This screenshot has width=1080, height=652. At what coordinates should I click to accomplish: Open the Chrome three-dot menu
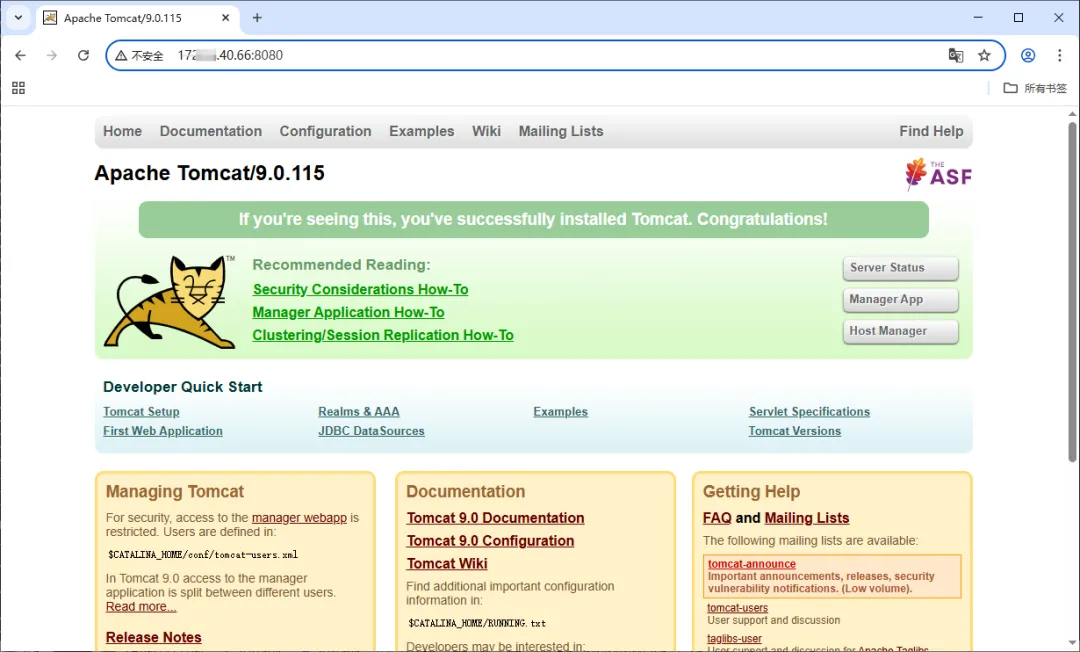click(1059, 55)
